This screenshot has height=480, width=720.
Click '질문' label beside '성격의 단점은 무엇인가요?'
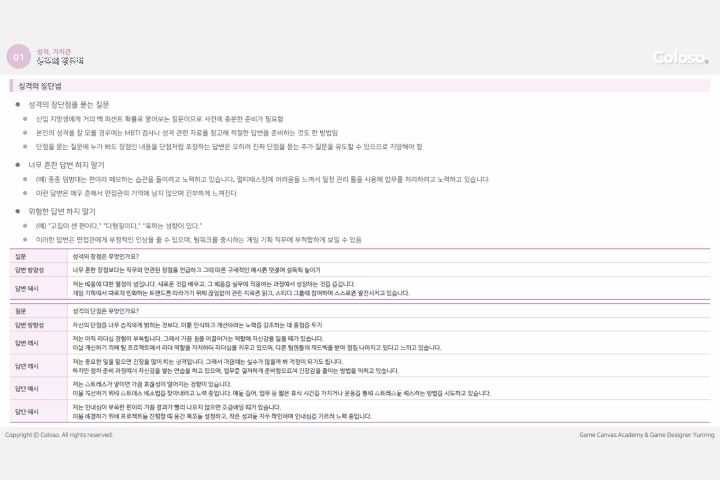21,311
